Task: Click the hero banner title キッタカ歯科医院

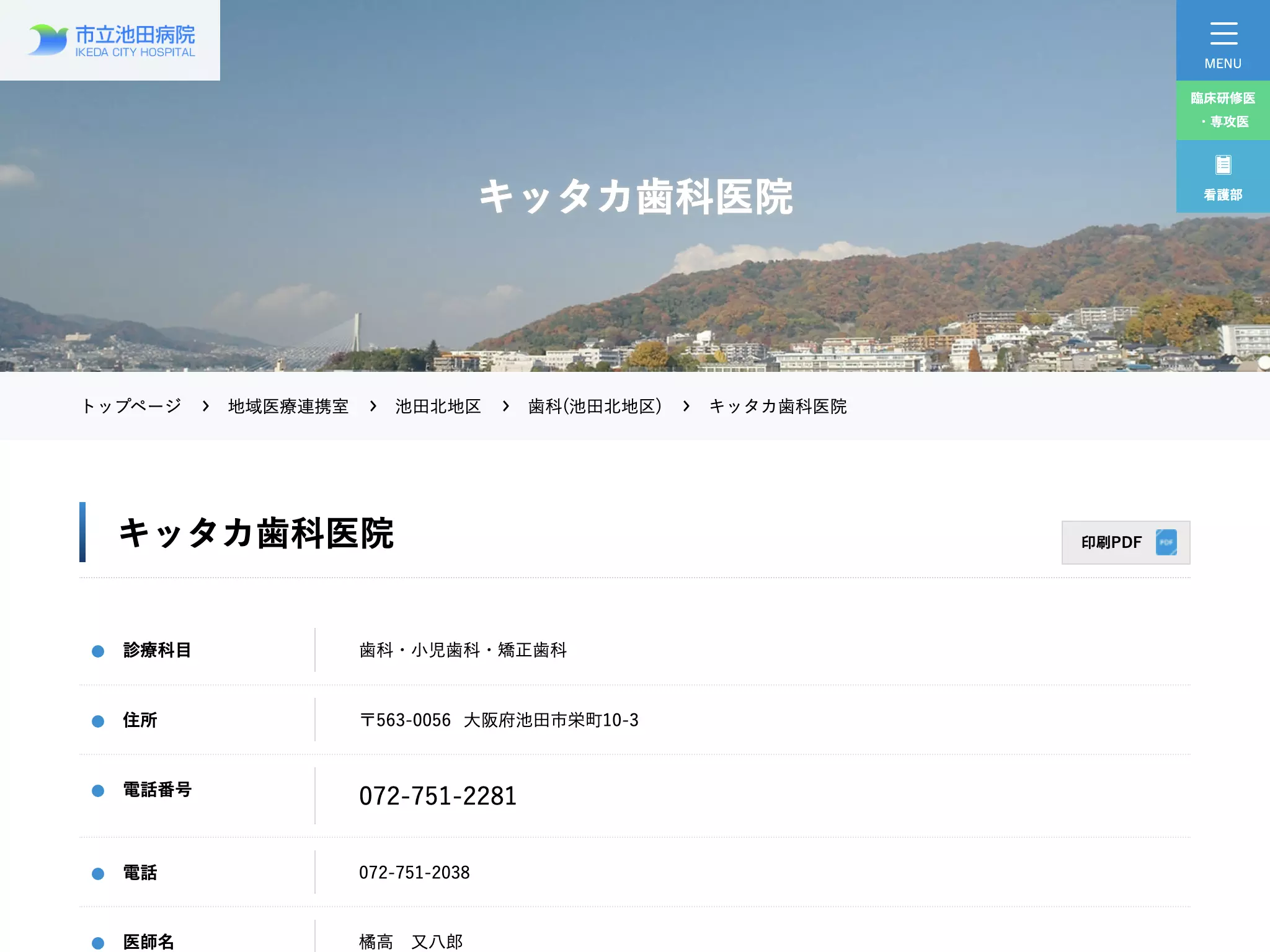Action: 636,197
